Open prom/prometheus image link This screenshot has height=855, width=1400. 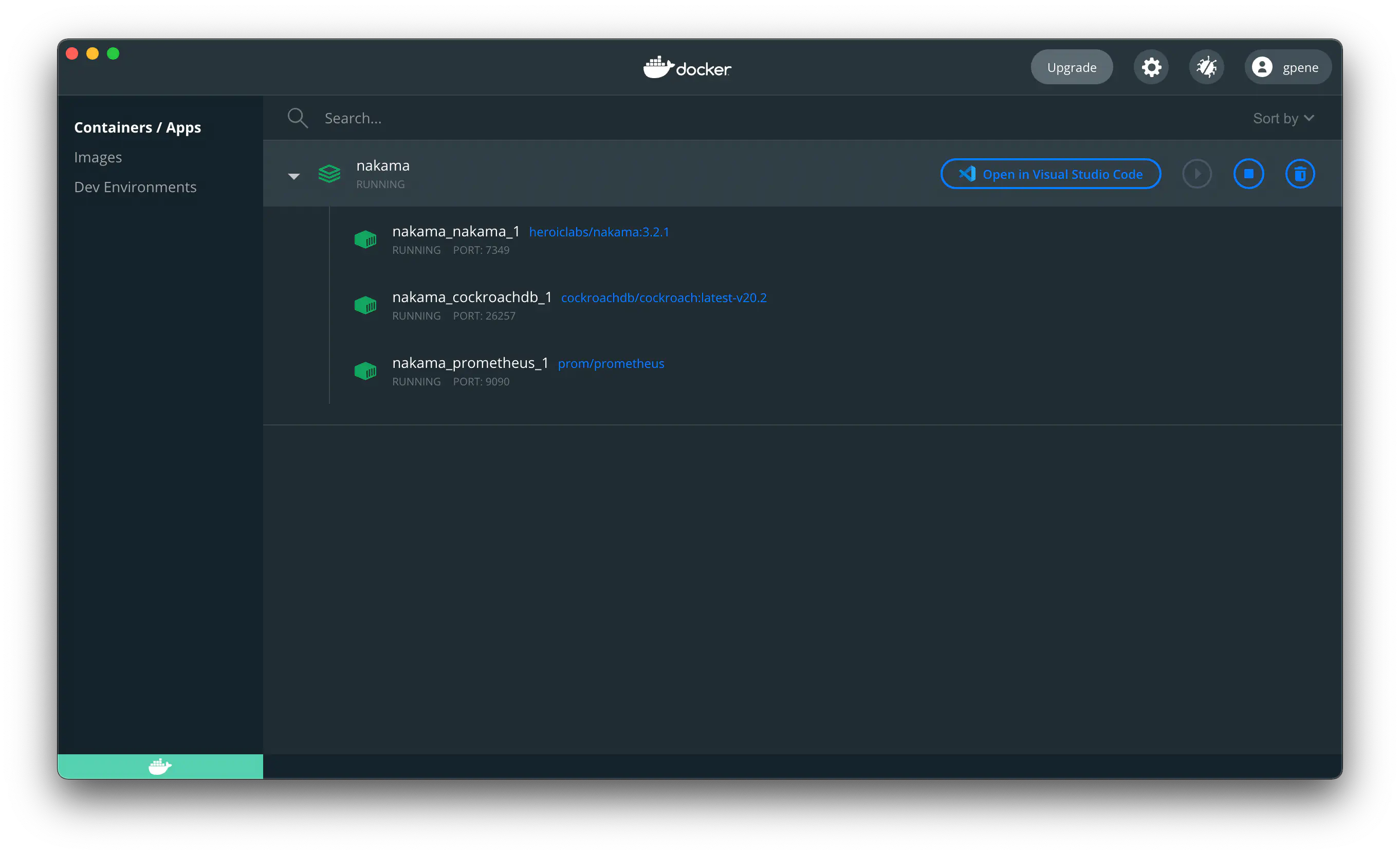(611, 364)
